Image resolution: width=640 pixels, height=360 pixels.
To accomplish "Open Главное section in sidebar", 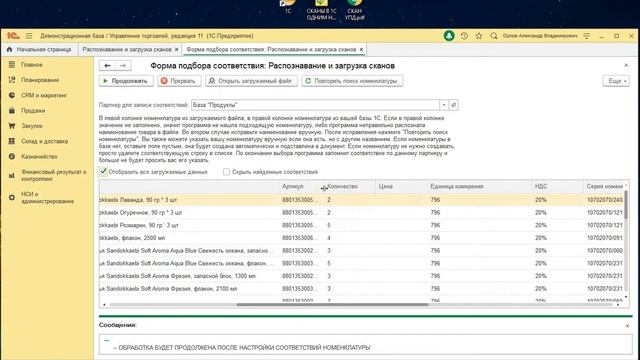I will click(x=31, y=64).
